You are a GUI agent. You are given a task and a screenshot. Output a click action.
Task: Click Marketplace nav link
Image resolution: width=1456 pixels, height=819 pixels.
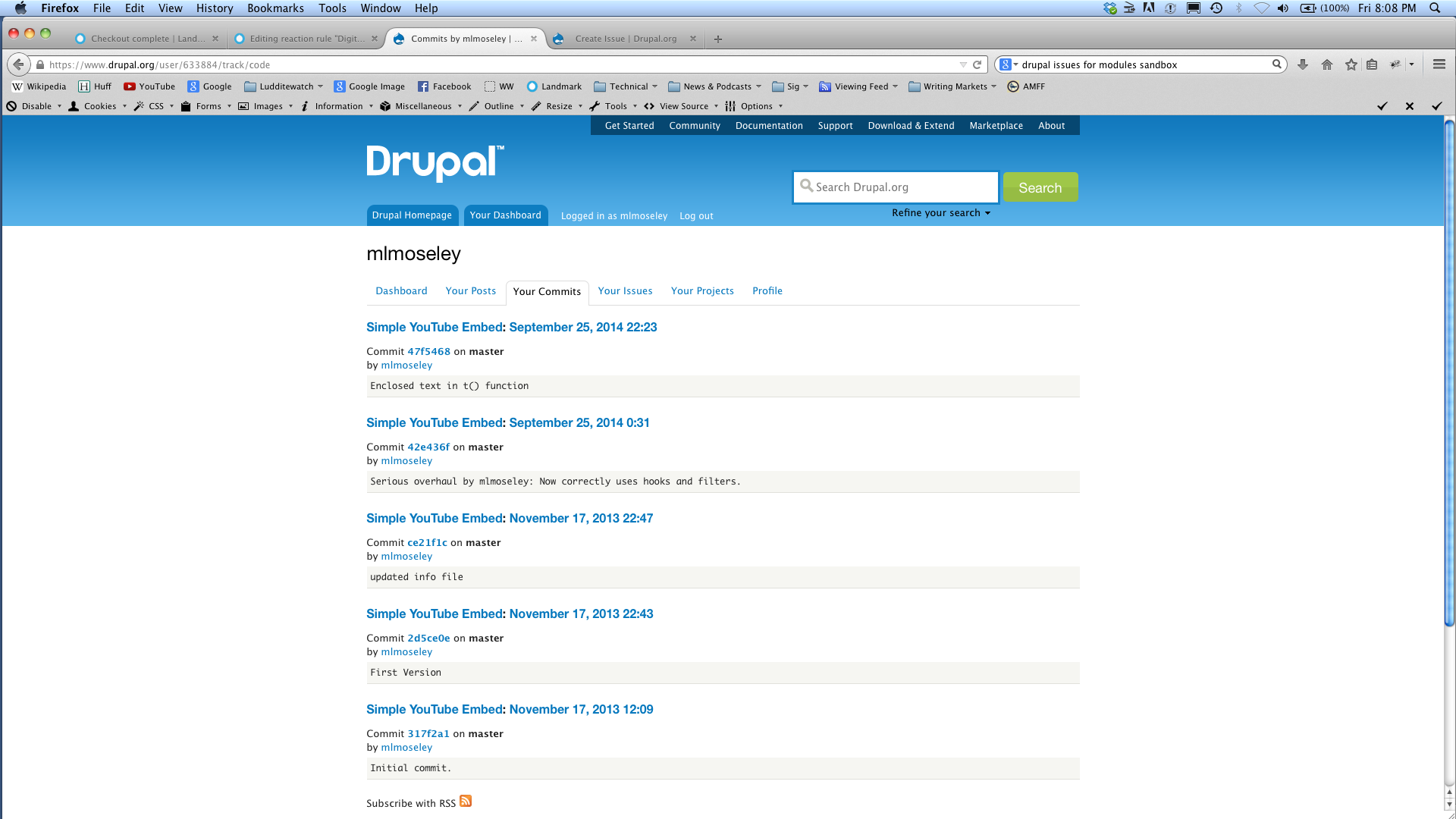tap(996, 126)
